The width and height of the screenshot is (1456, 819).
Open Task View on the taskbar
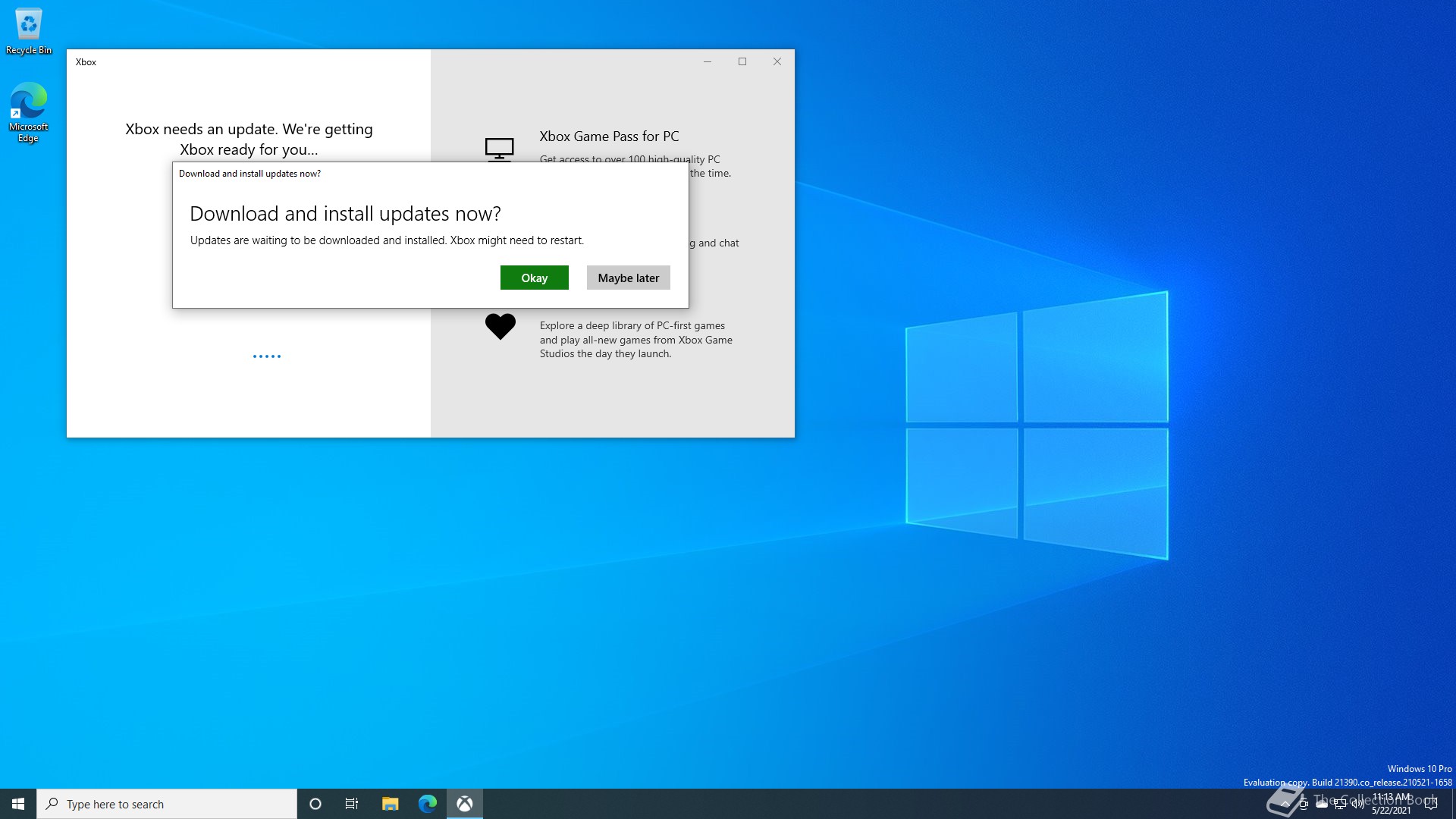pos(352,804)
